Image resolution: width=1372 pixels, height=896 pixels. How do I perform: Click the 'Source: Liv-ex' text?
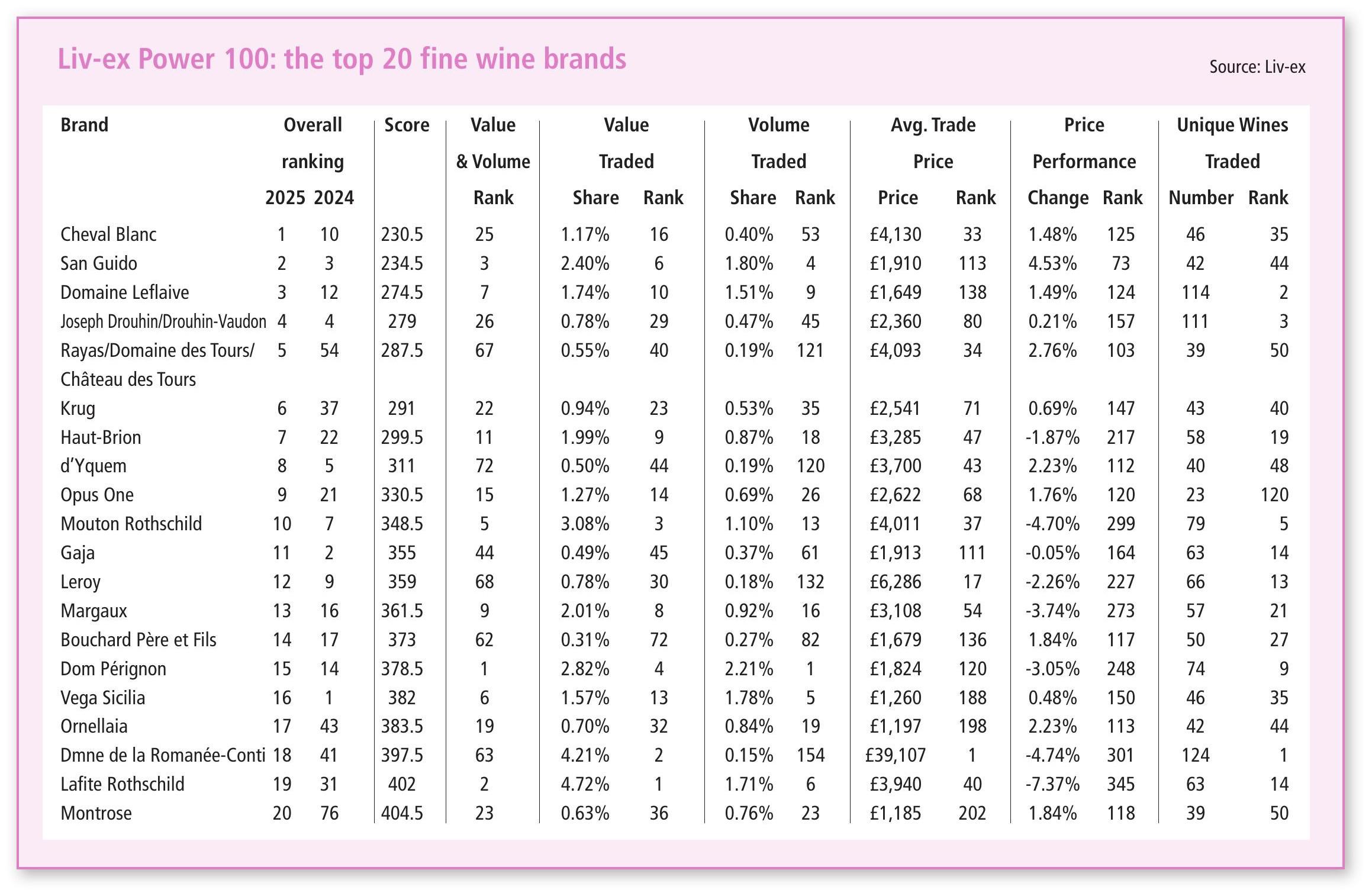tap(1257, 67)
